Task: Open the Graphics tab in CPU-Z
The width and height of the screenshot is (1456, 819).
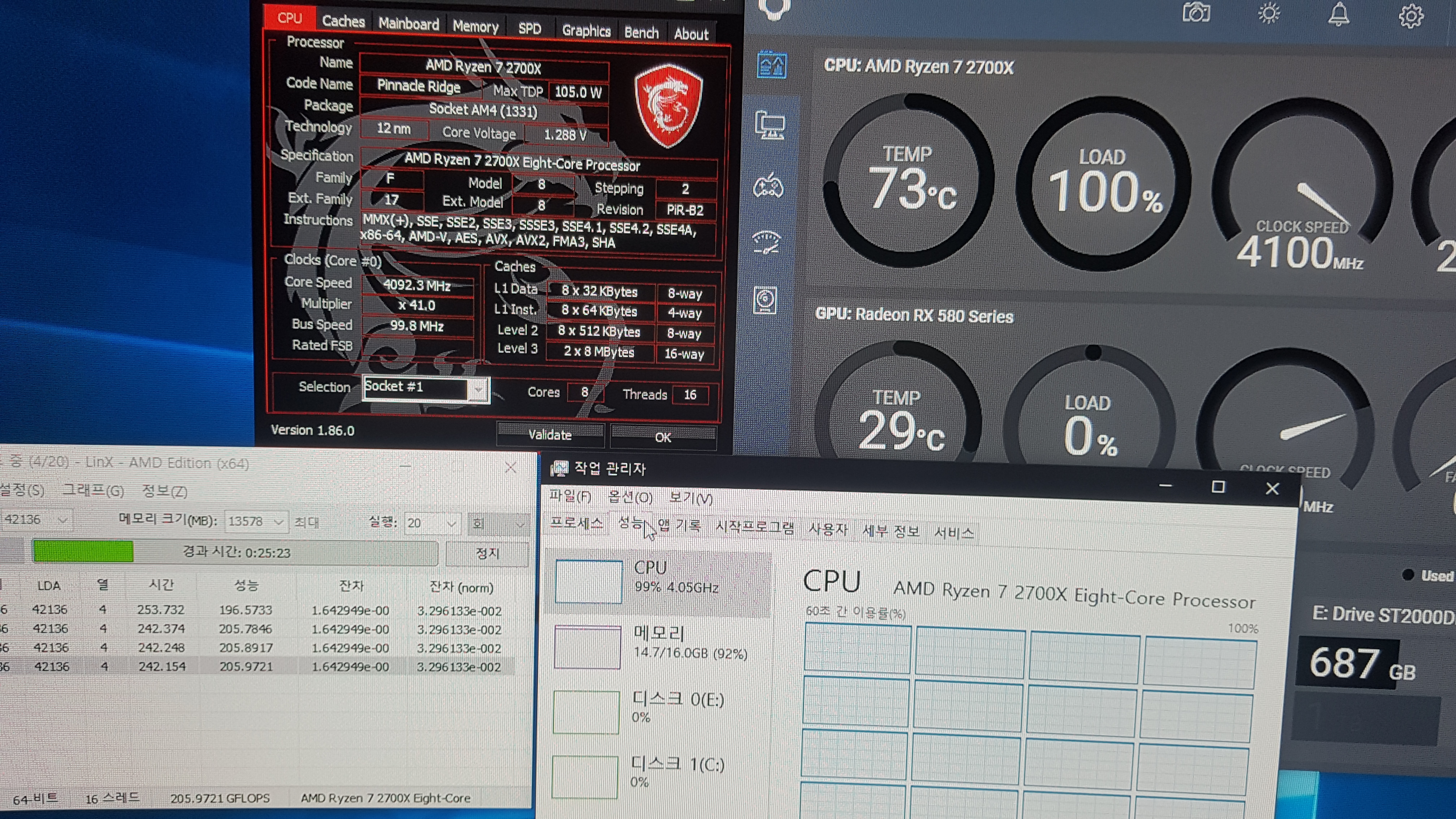Action: 586,31
